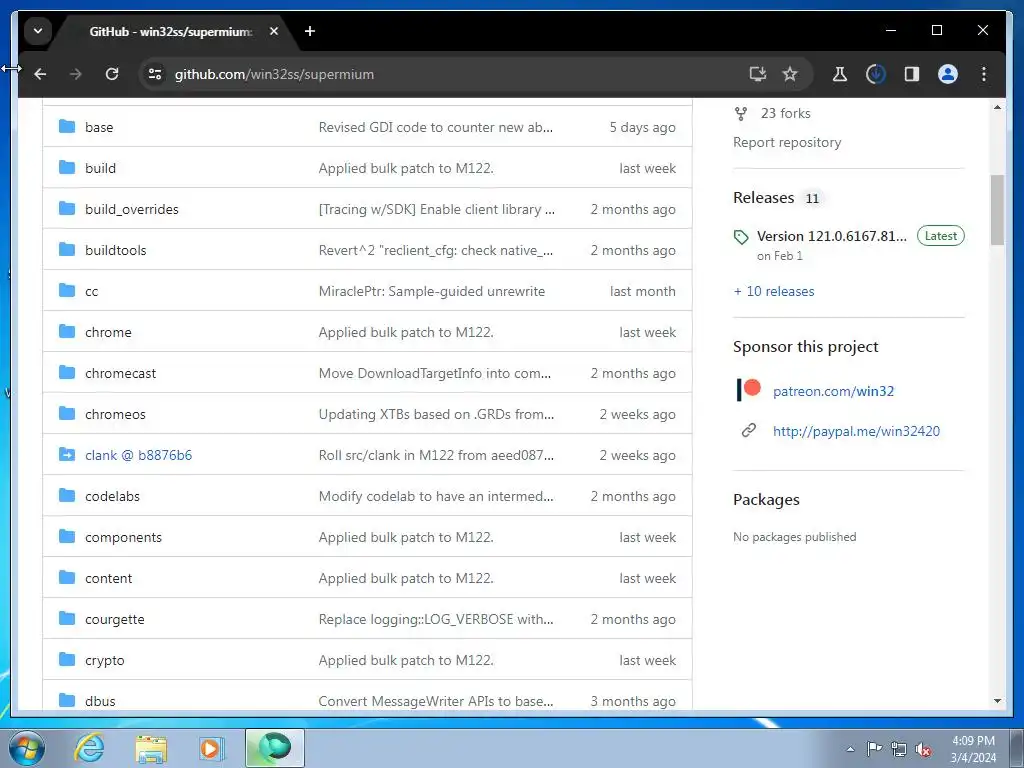Open the Chrome Labs flask icon

point(840,74)
